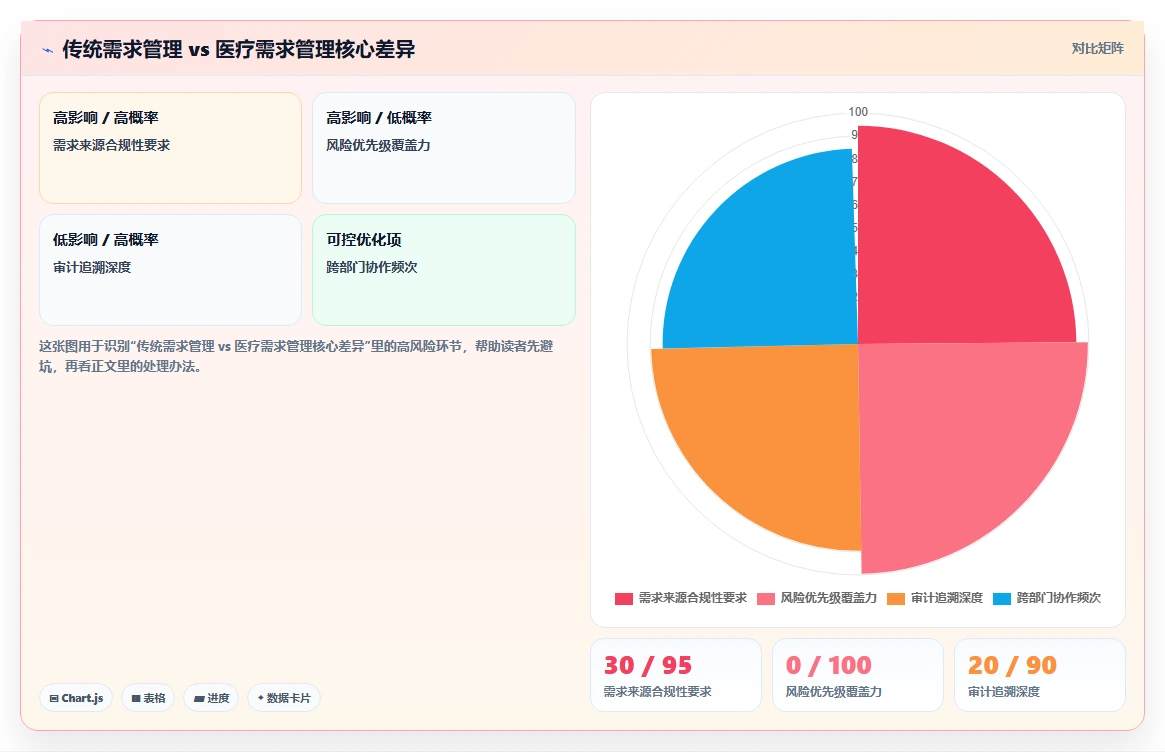Toggle 风险优先级覆盖力 legend swatch
Image resolution: width=1165 pixels, height=752 pixels.
point(765,598)
